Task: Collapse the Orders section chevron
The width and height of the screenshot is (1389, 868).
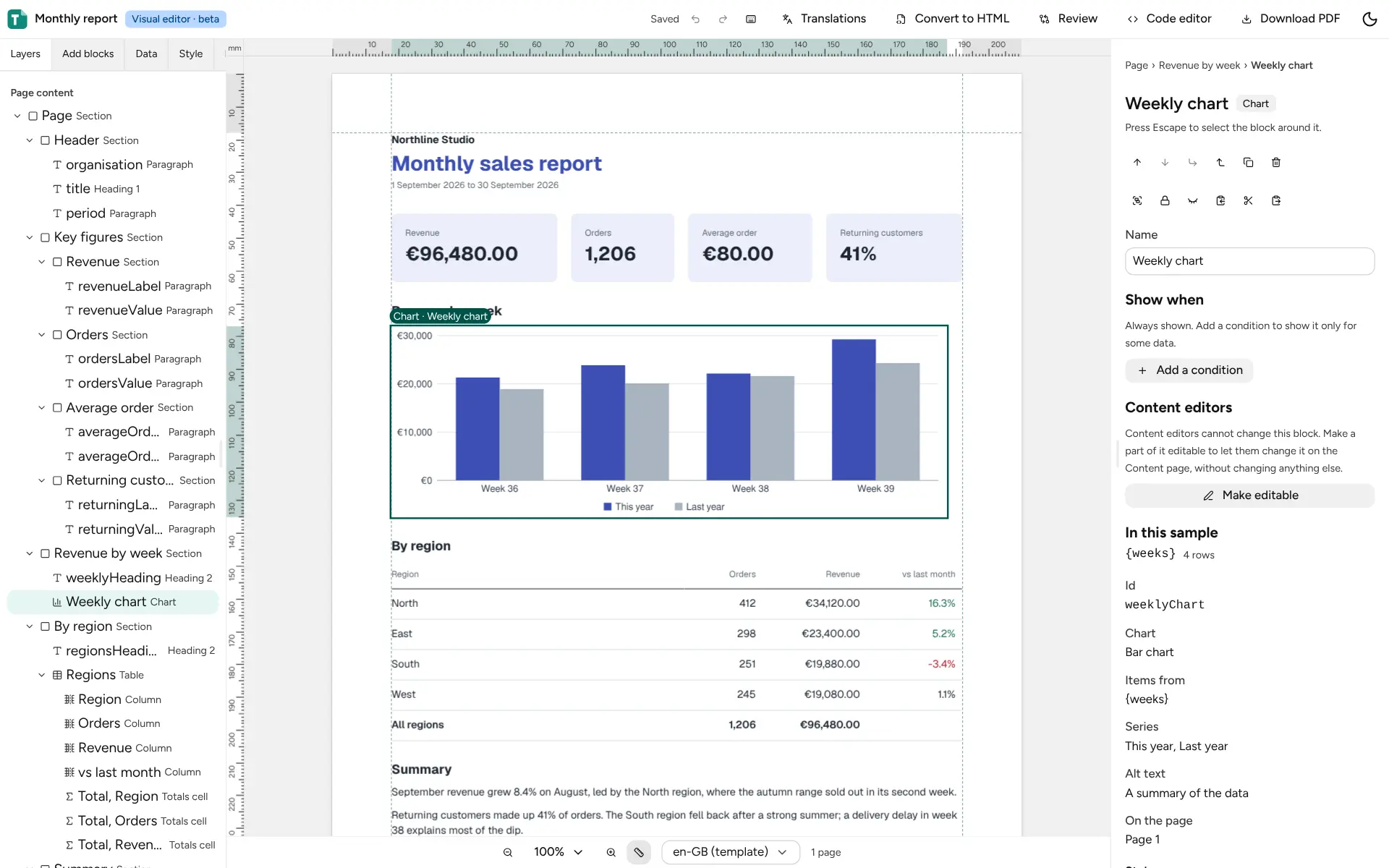Action: coord(42,335)
